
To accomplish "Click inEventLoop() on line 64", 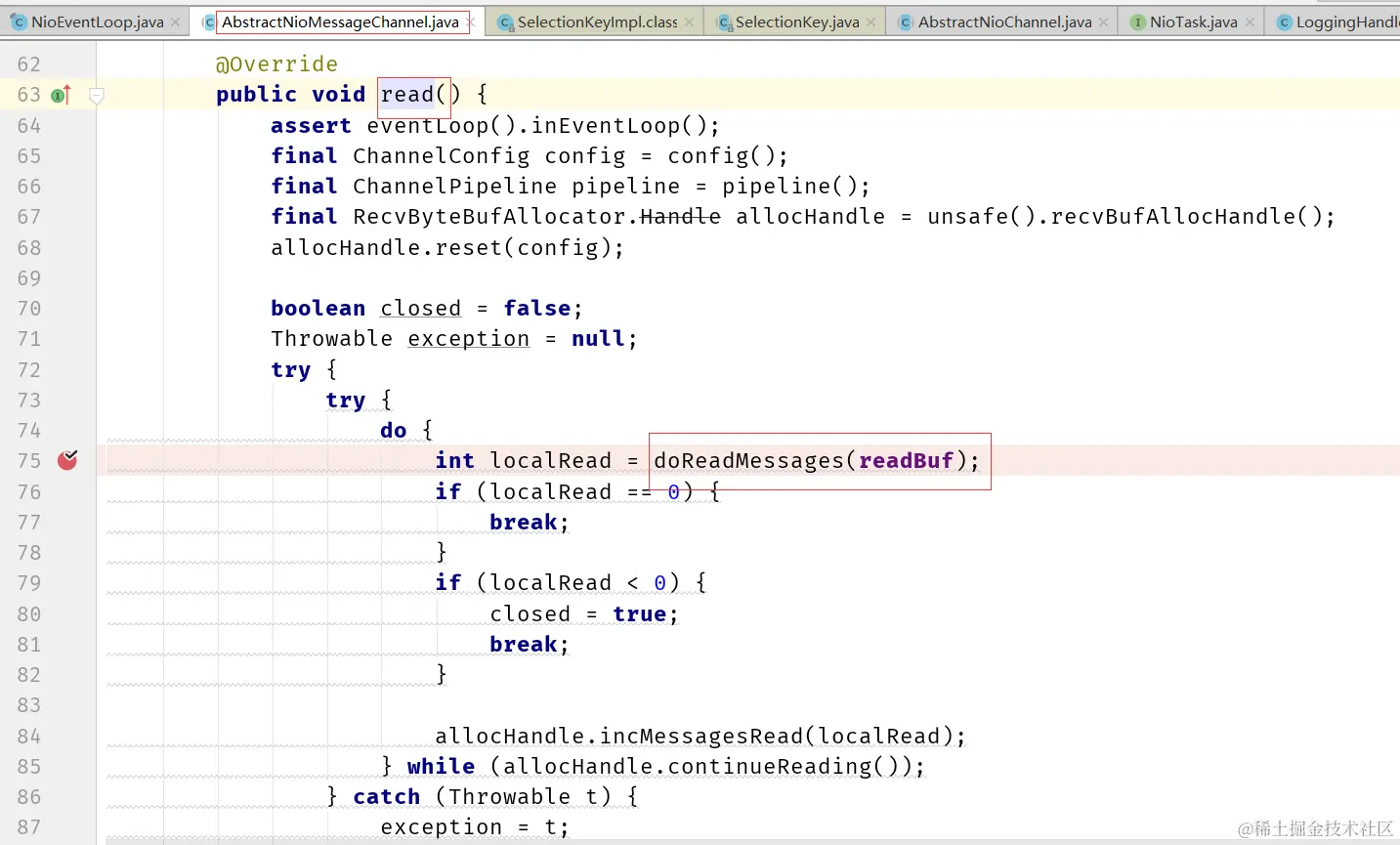I will (x=618, y=126).
